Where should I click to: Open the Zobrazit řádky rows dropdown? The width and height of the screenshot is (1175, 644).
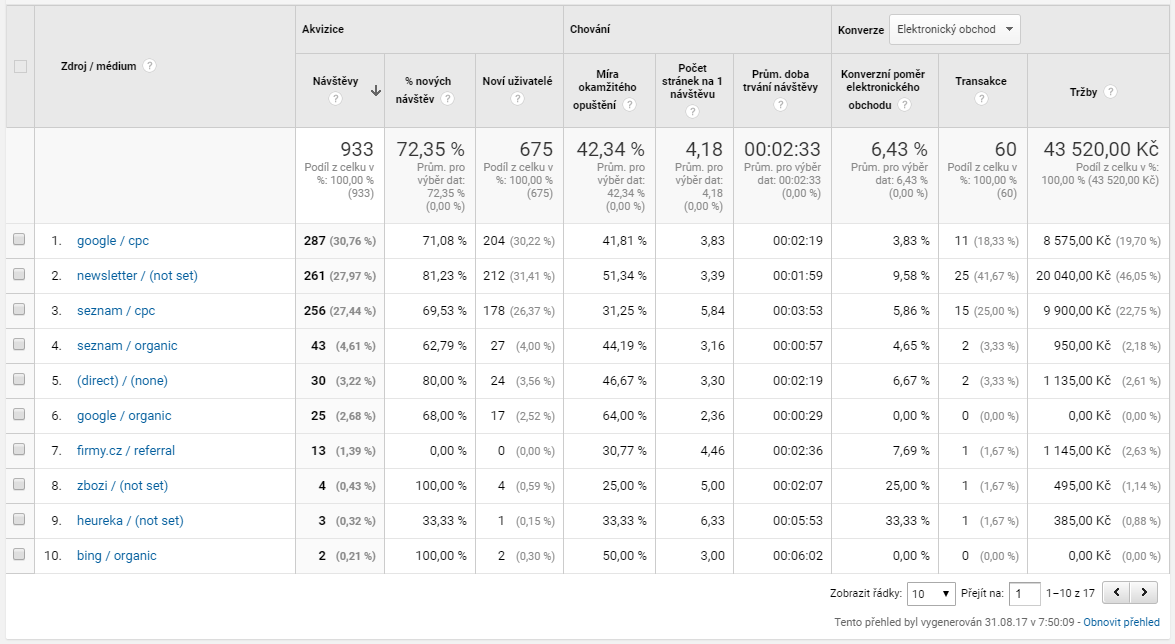(x=931, y=593)
